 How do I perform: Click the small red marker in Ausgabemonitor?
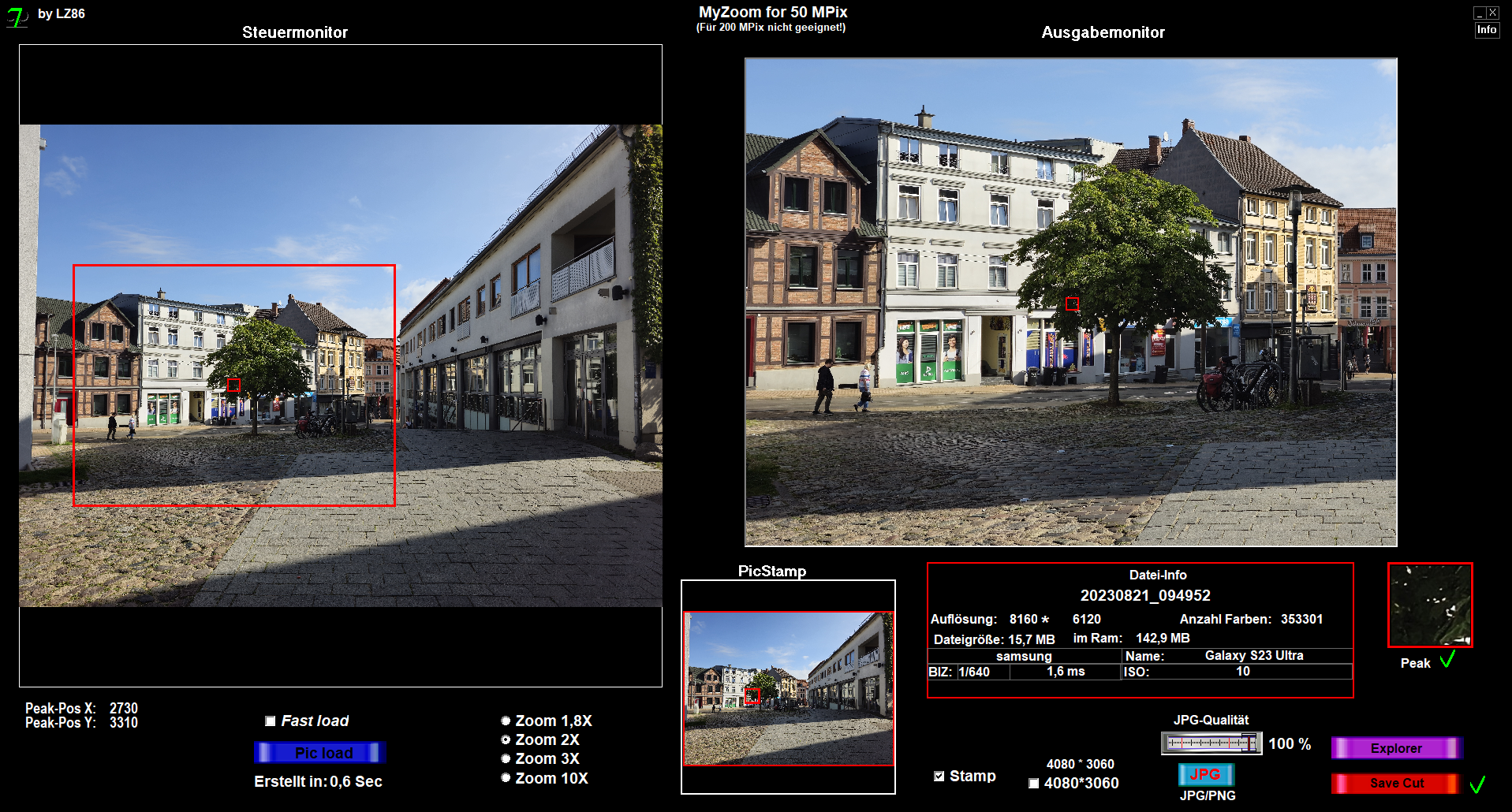[1072, 304]
